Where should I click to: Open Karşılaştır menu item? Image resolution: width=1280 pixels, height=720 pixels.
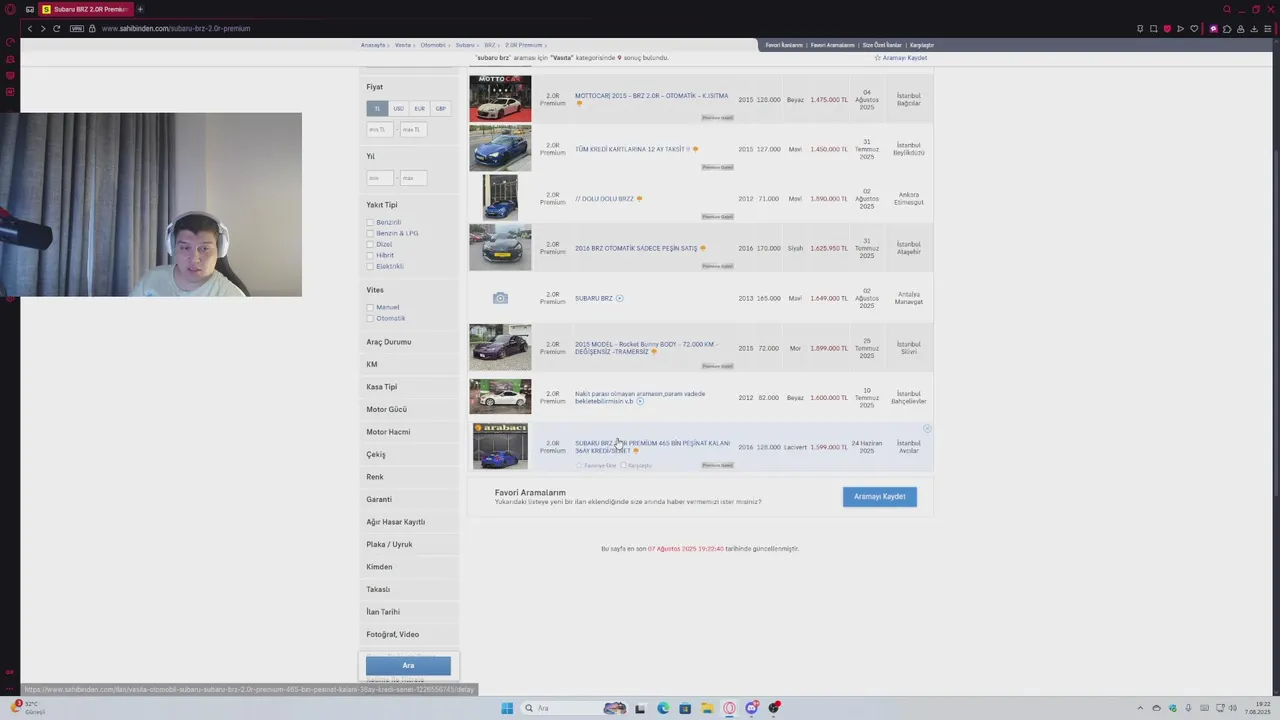(922, 45)
